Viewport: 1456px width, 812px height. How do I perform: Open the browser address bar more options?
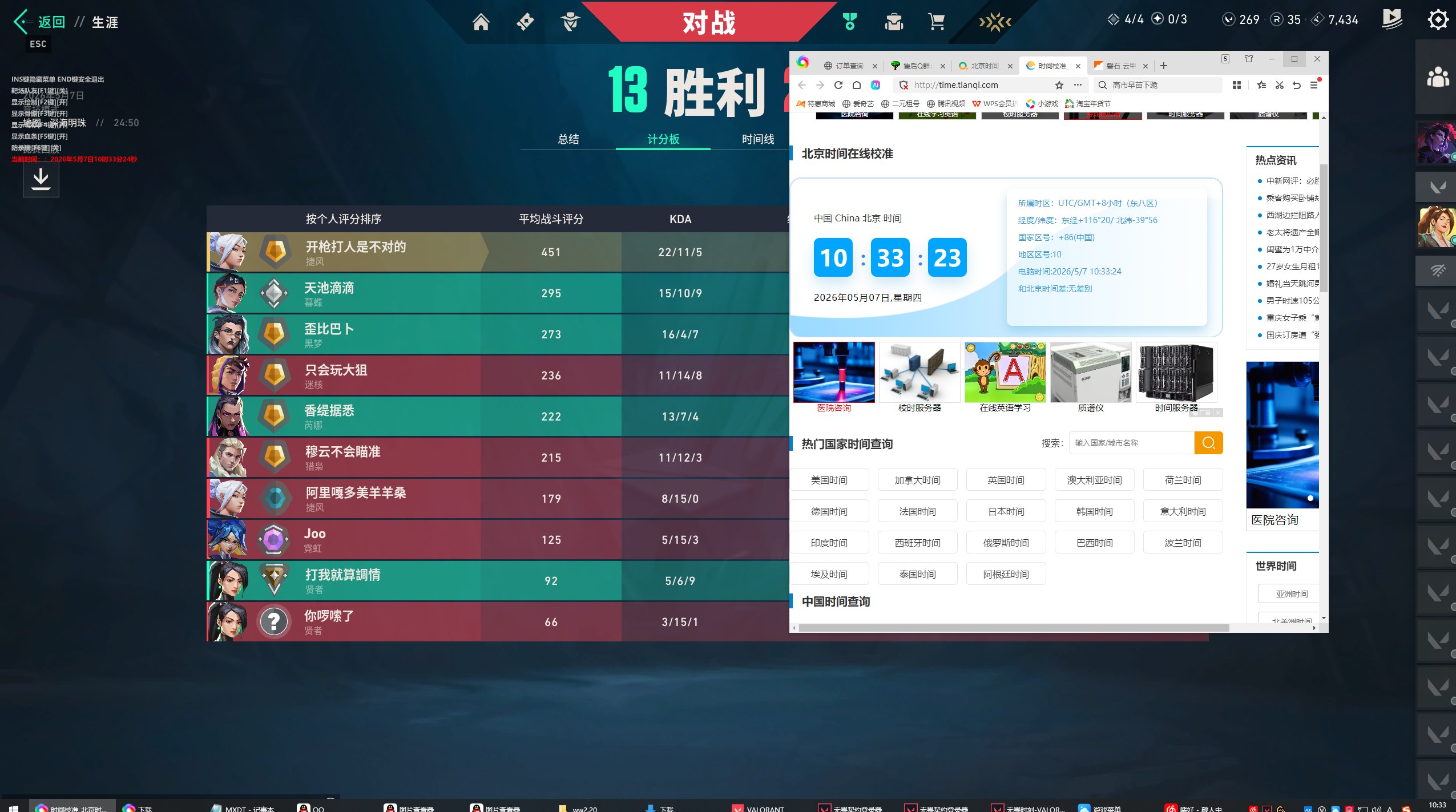coord(1078,85)
